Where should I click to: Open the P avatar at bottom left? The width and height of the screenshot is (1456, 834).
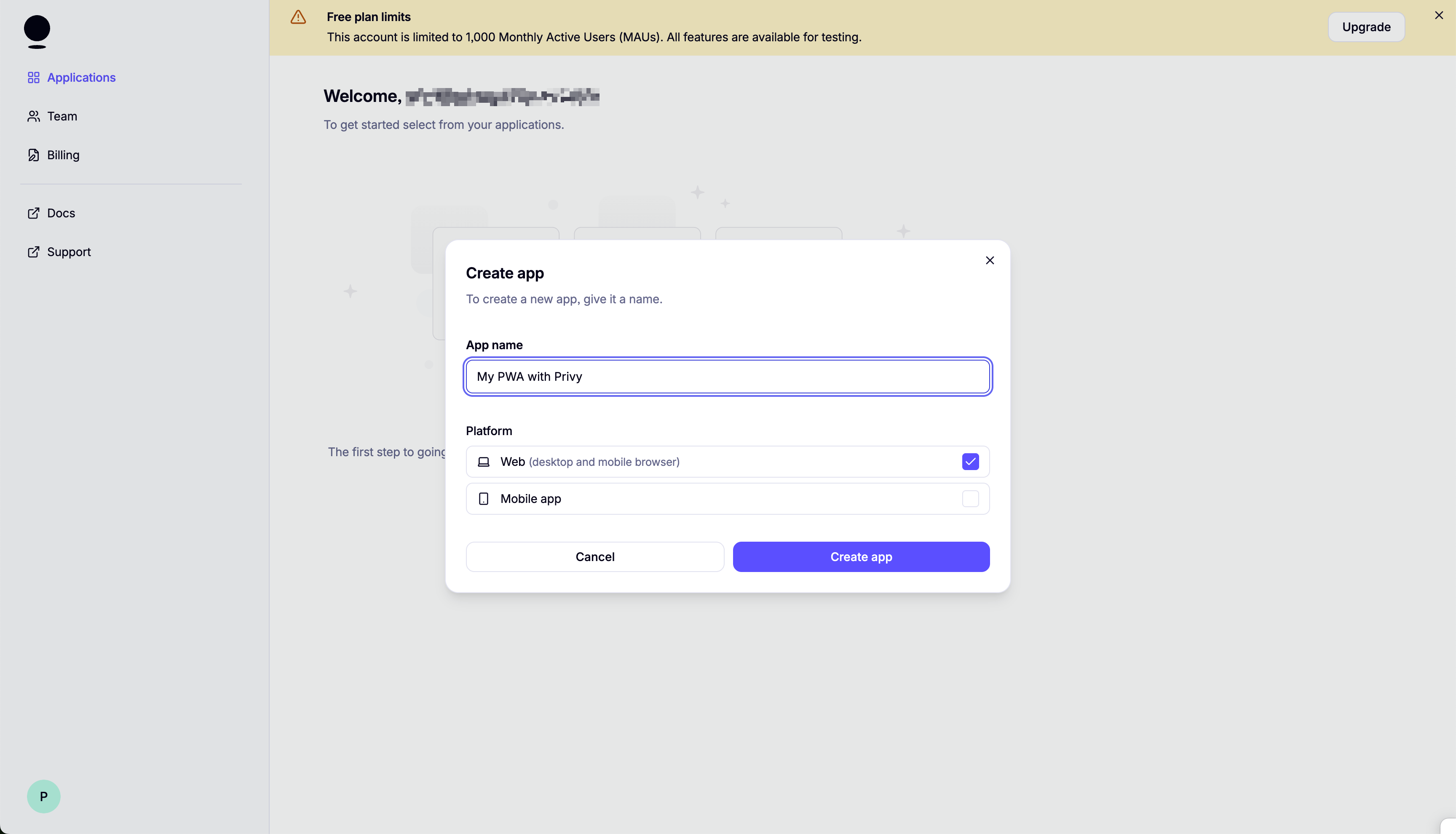(x=43, y=796)
